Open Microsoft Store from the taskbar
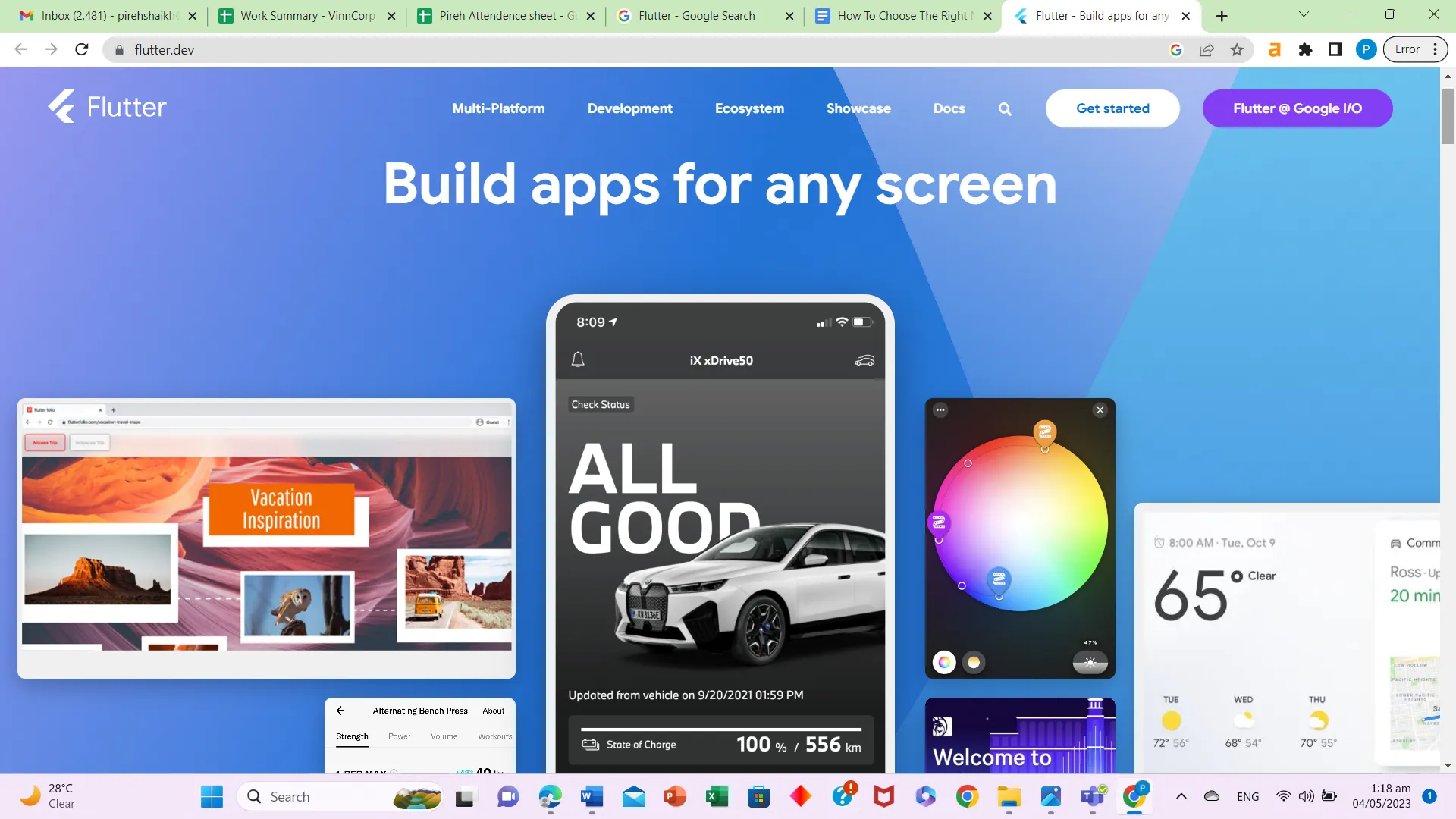Viewport: 1456px width, 819px height. click(758, 797)
